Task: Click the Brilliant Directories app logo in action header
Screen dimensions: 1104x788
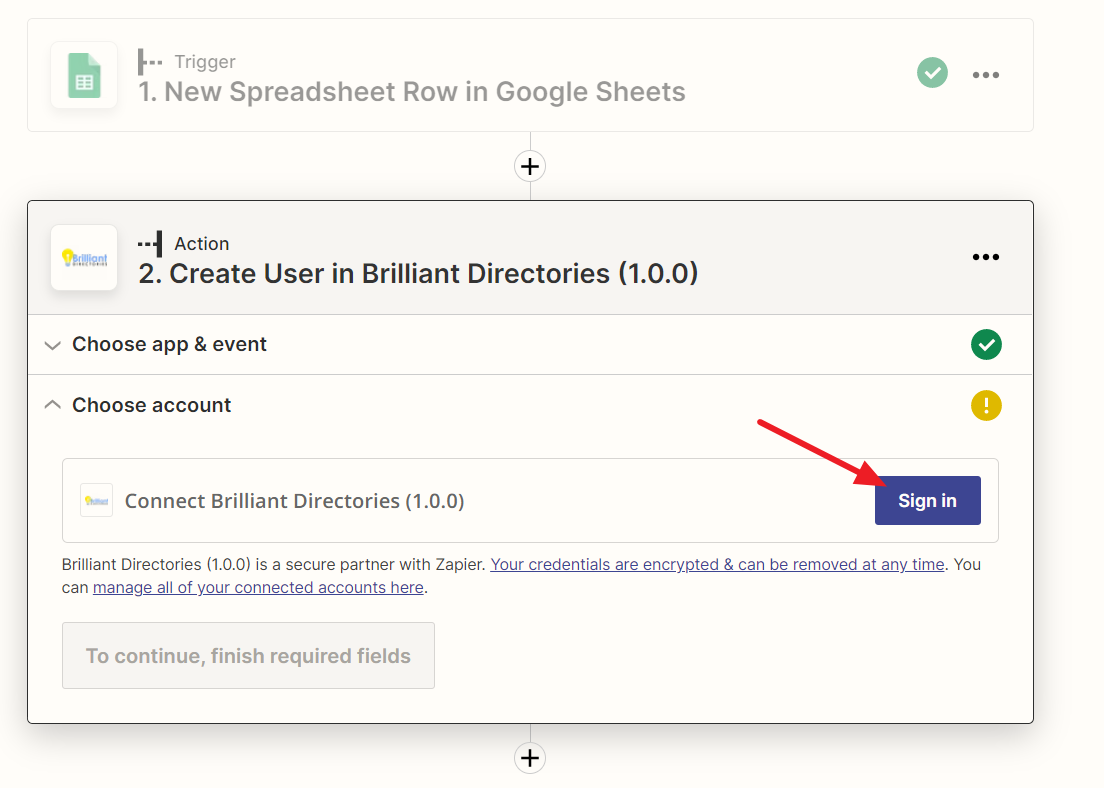Action: (x=84, y=258)
